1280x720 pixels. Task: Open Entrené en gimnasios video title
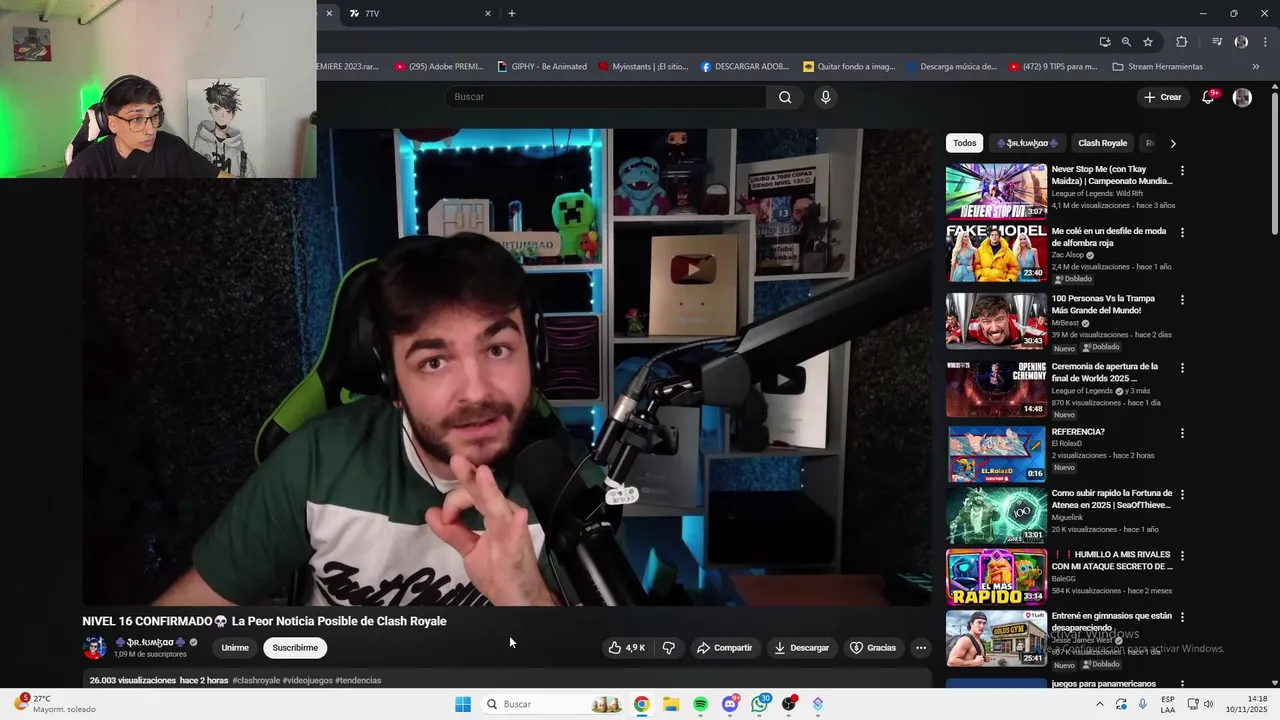pos(1112,622)
